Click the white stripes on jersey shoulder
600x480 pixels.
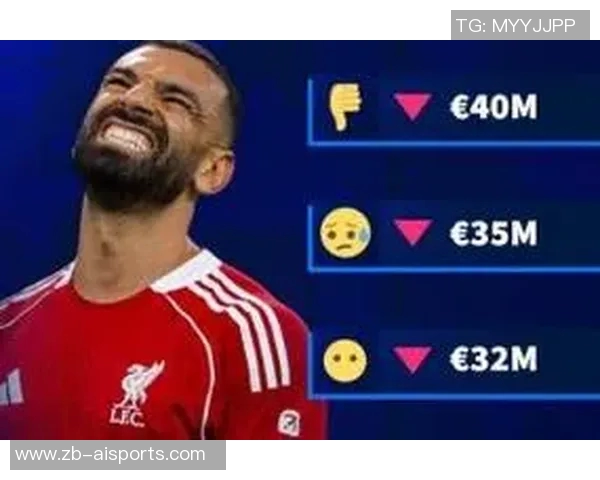tap(245, 325)
